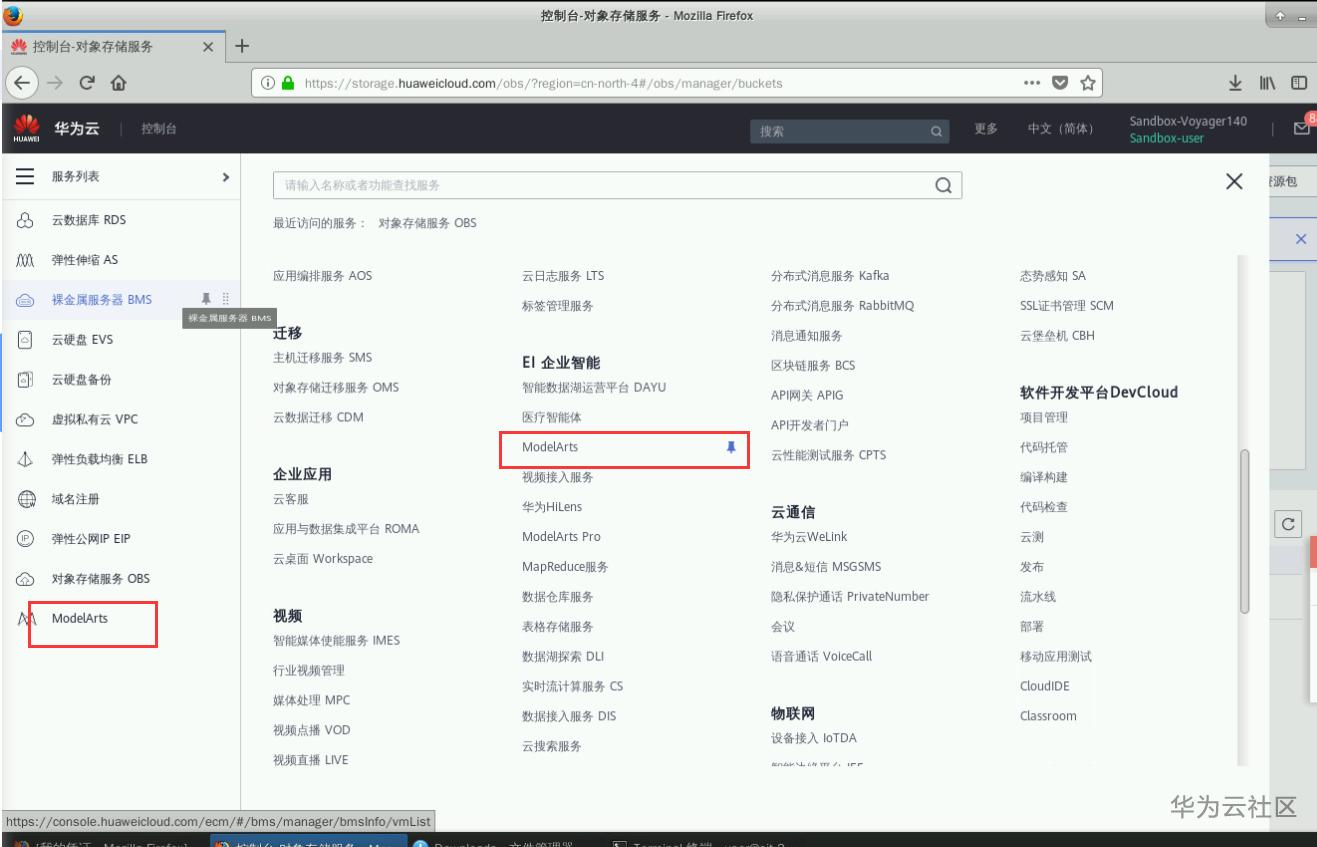Open 云日志服务 LTS link

click(563, 276)
